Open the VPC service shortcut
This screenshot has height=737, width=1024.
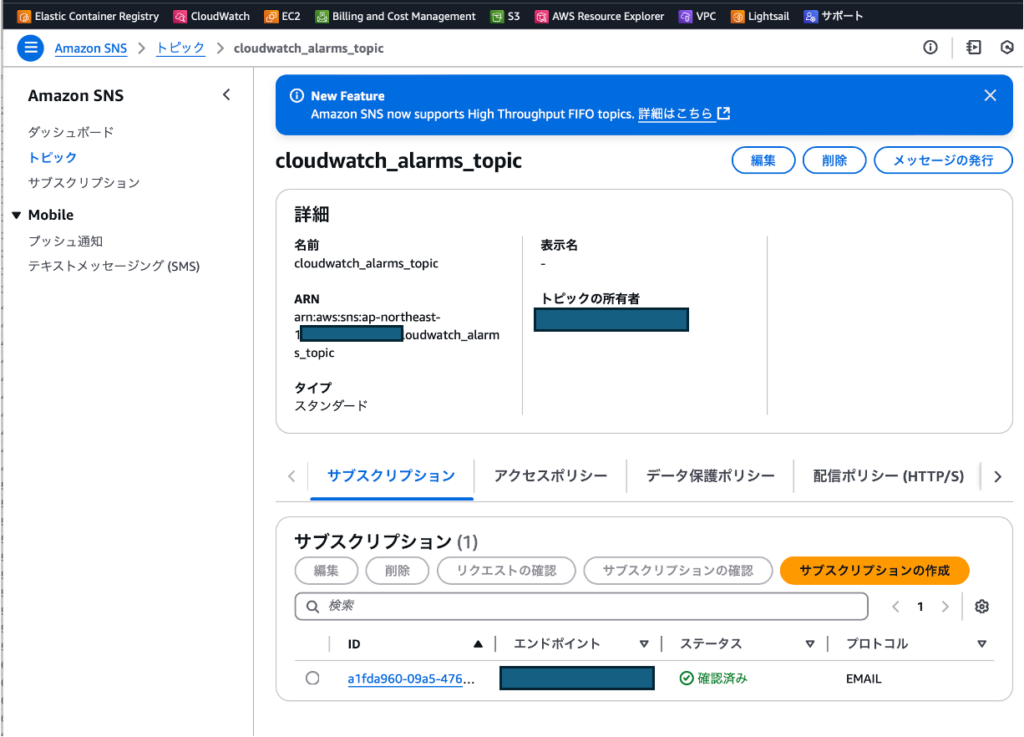pos(697,16)
